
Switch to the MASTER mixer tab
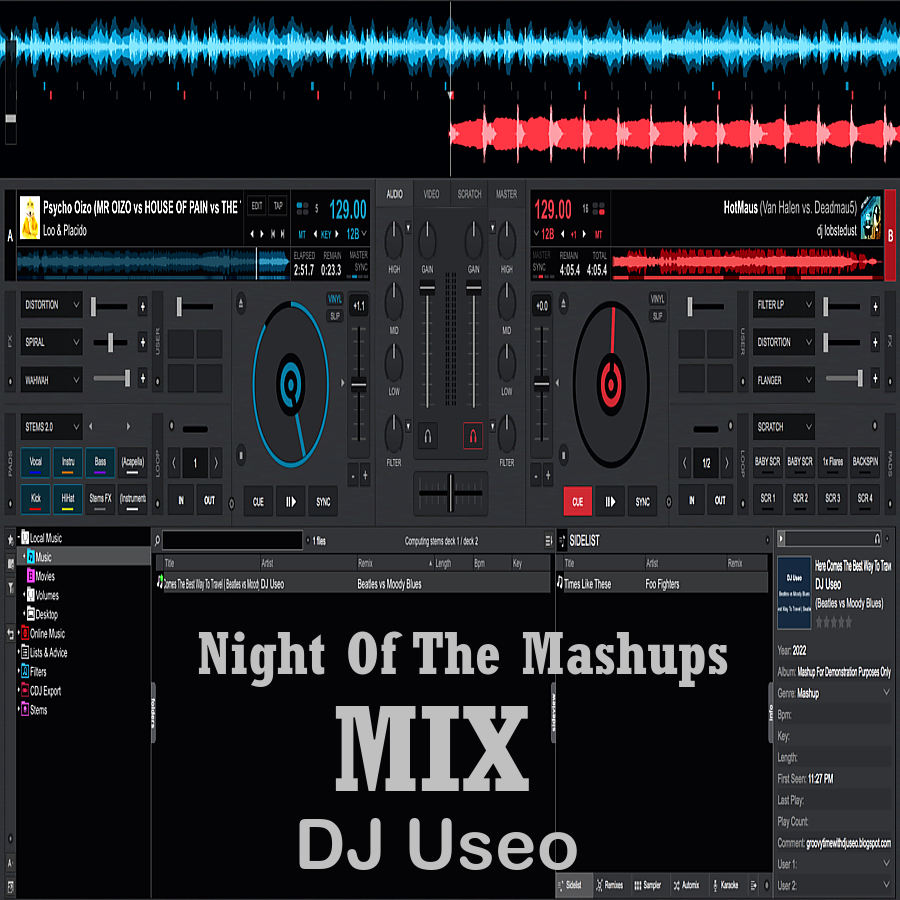[x=506, y=194]
